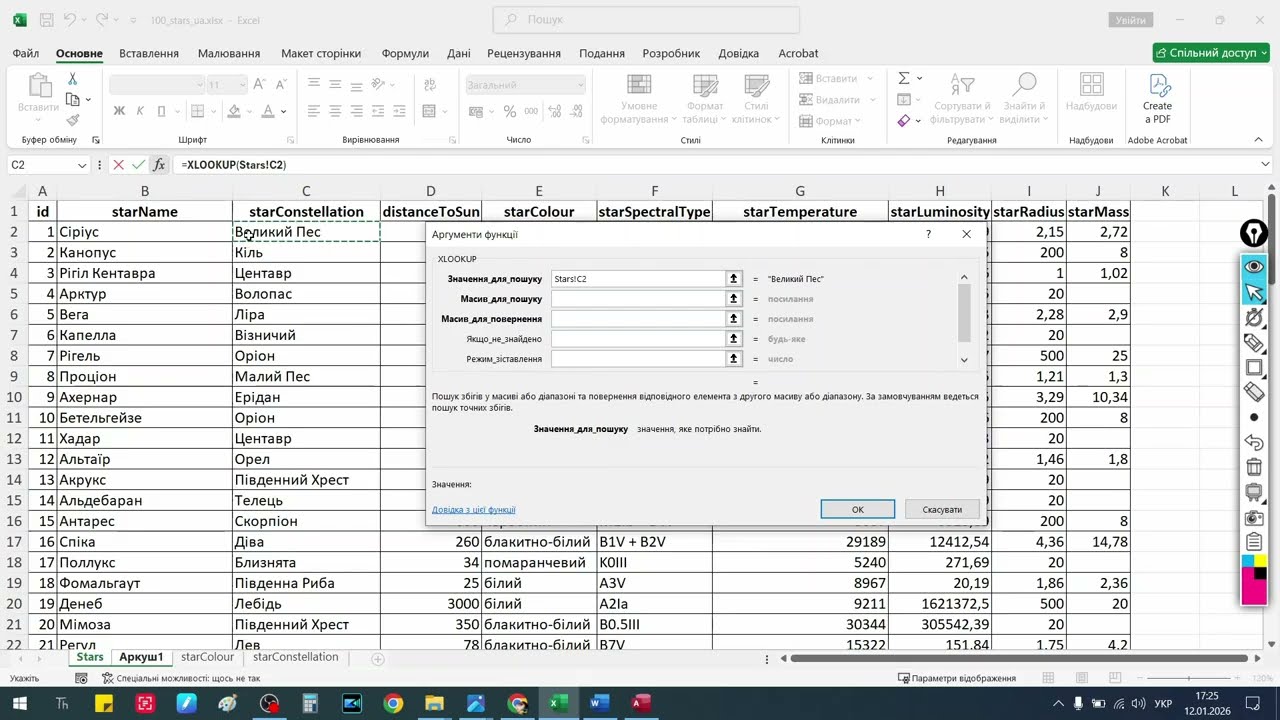
Task: Click the black dot size picker in the overlay toolbar
Action: [1254, 417]
